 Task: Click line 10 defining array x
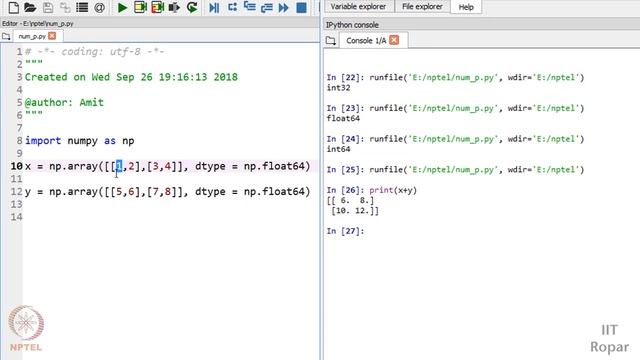(167, 166)
